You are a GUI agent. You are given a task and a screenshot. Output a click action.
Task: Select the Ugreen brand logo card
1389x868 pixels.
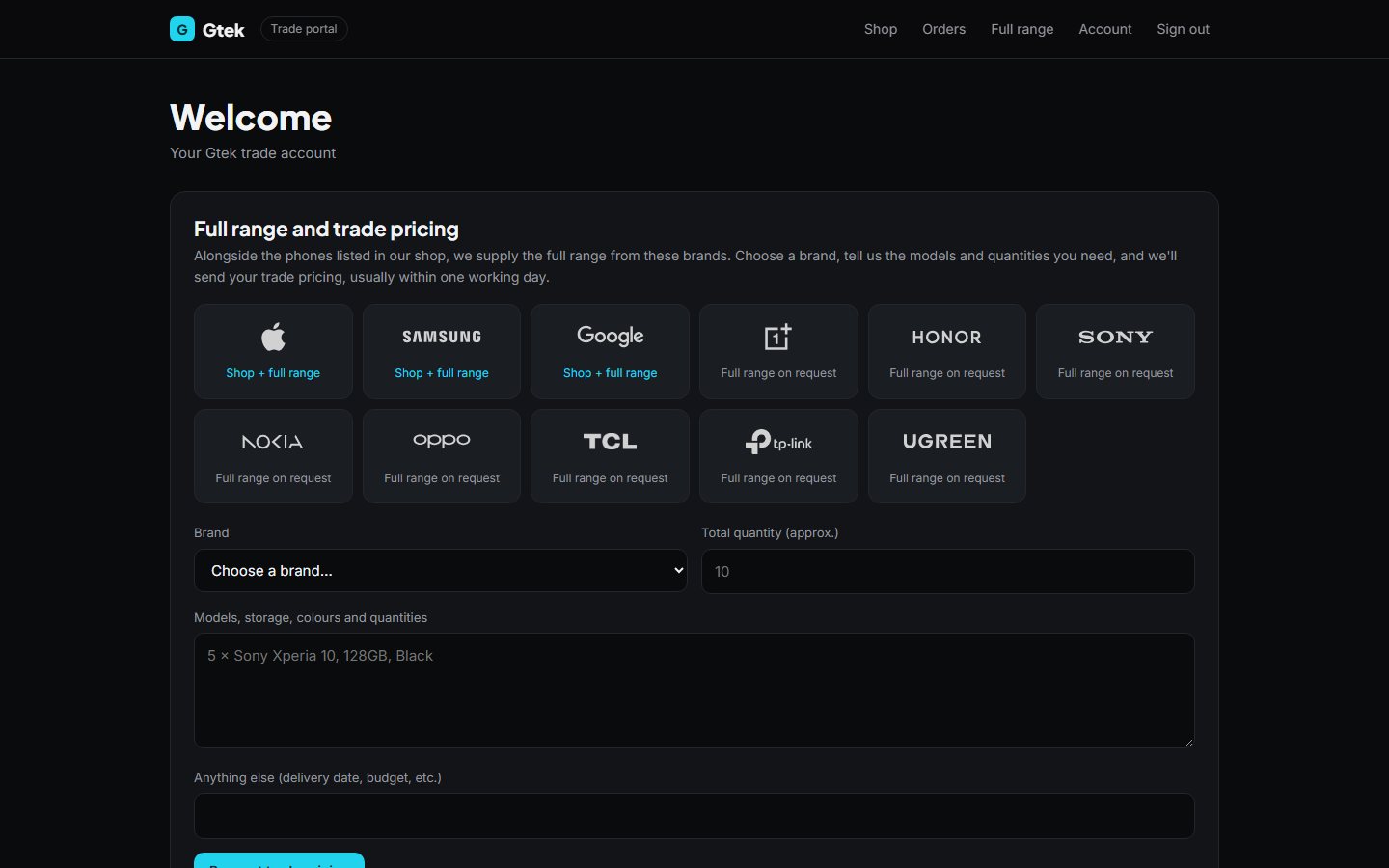click(x=947, y=456)
